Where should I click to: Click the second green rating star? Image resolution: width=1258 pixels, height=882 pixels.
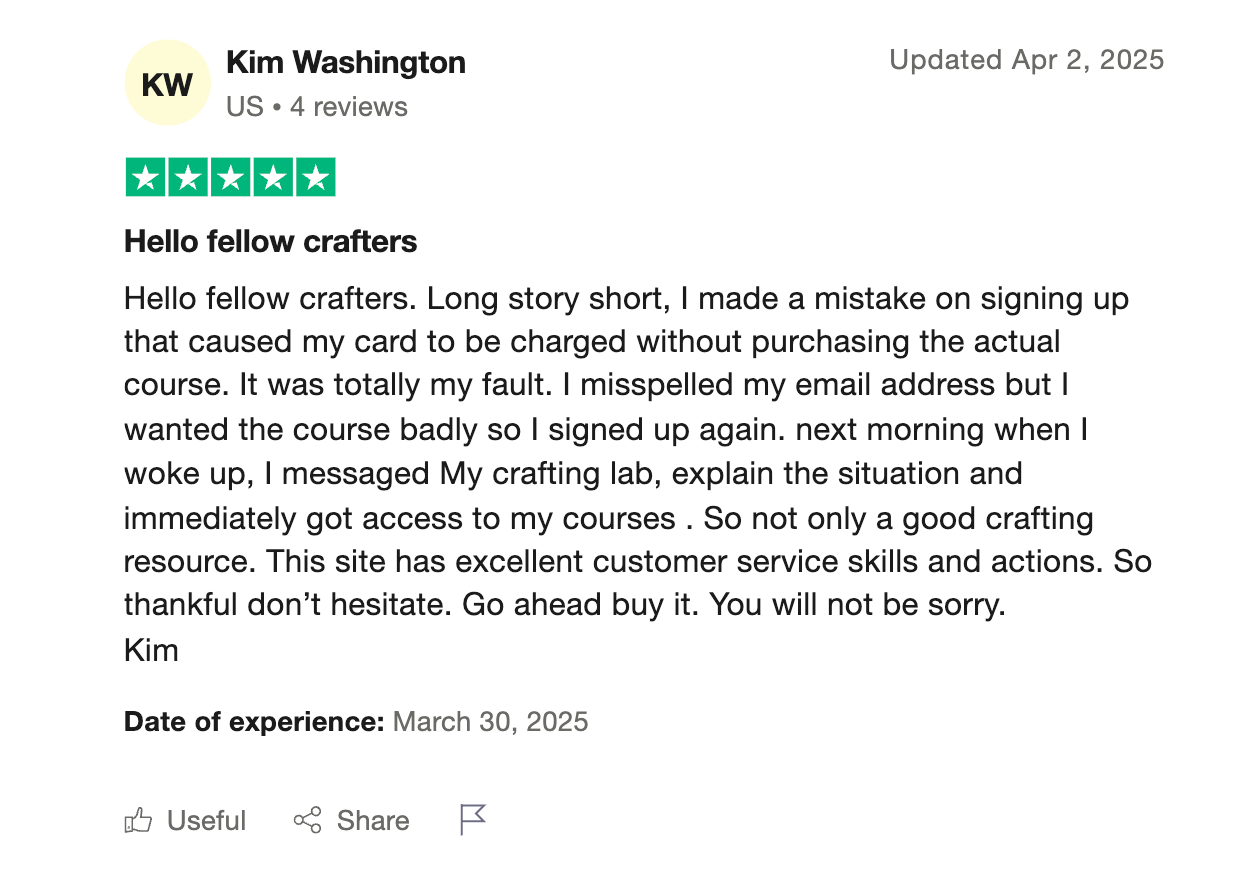[188, 178]
